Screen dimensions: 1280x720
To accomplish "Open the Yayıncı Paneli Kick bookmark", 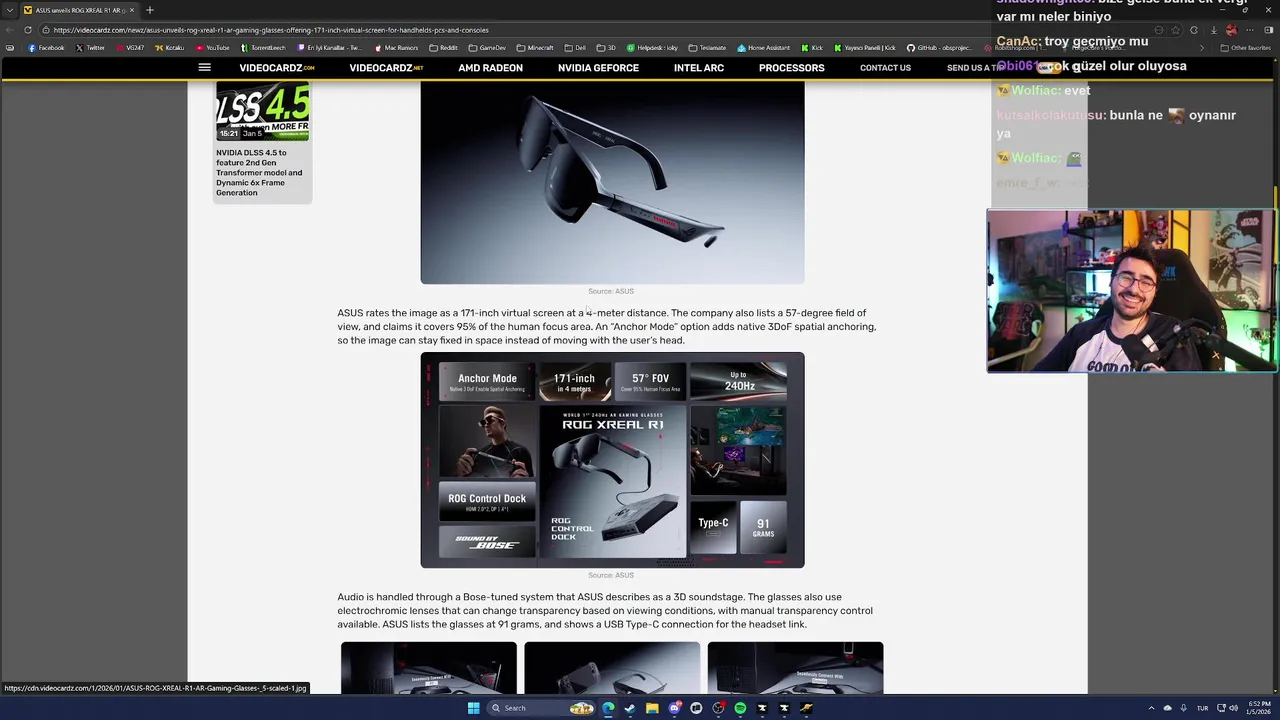I will pos(865,48).
